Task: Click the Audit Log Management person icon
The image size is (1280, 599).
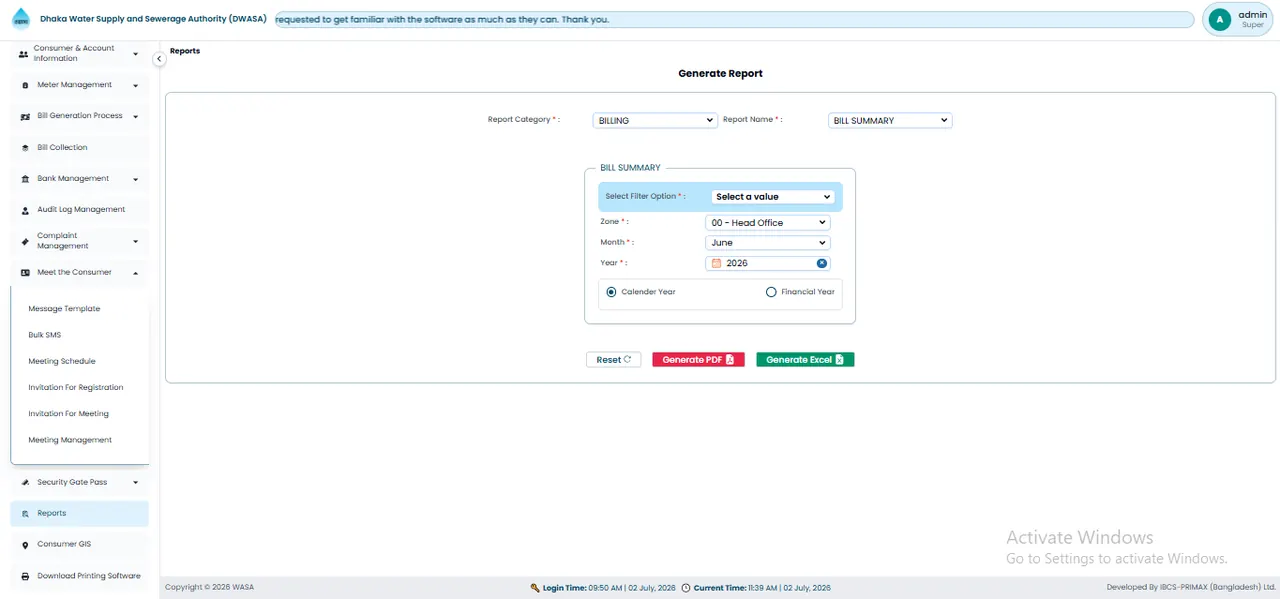Action: [x=25, y=210]
